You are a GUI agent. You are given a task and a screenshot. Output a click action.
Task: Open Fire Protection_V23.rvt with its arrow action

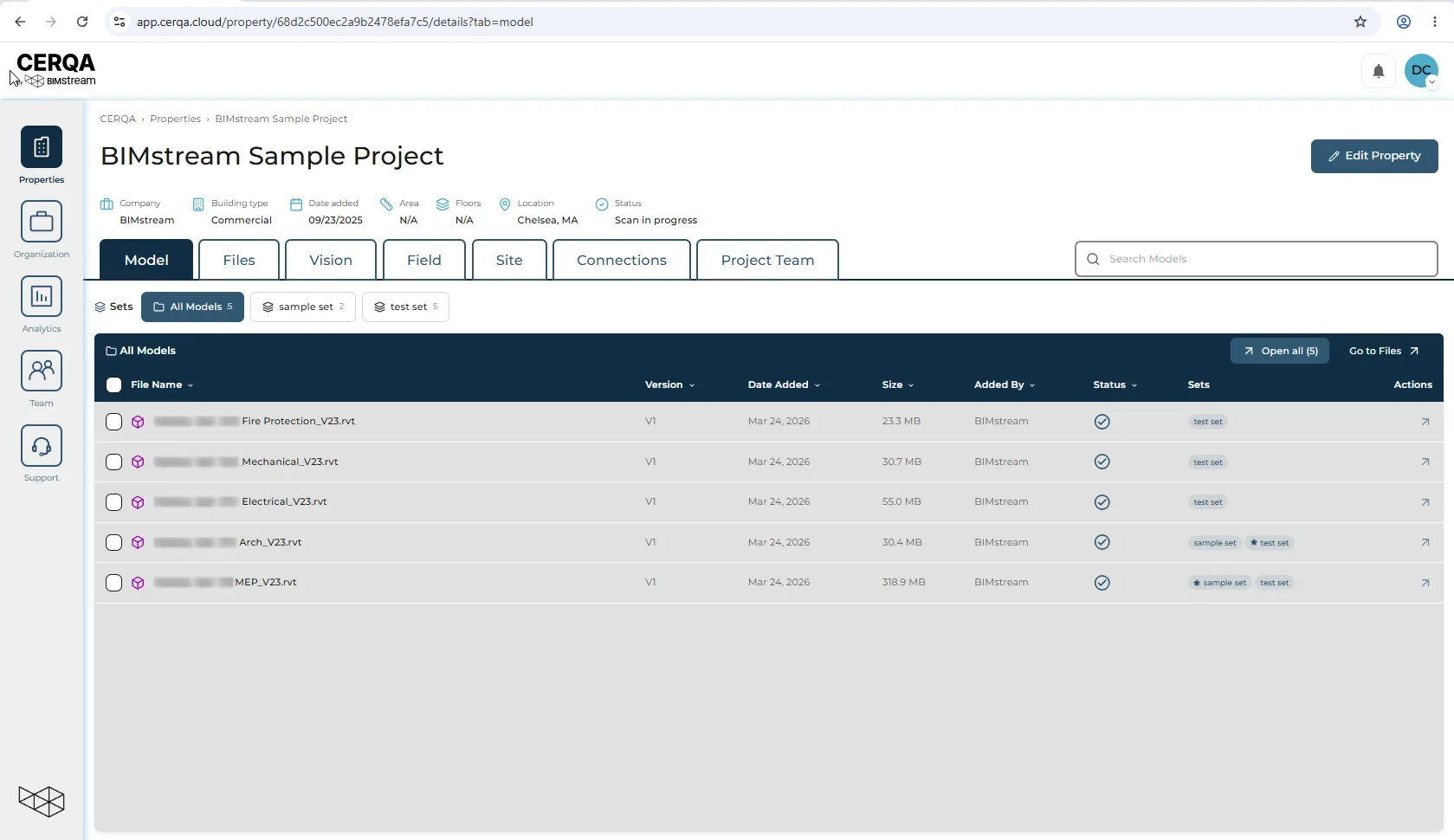point(1425,422)
